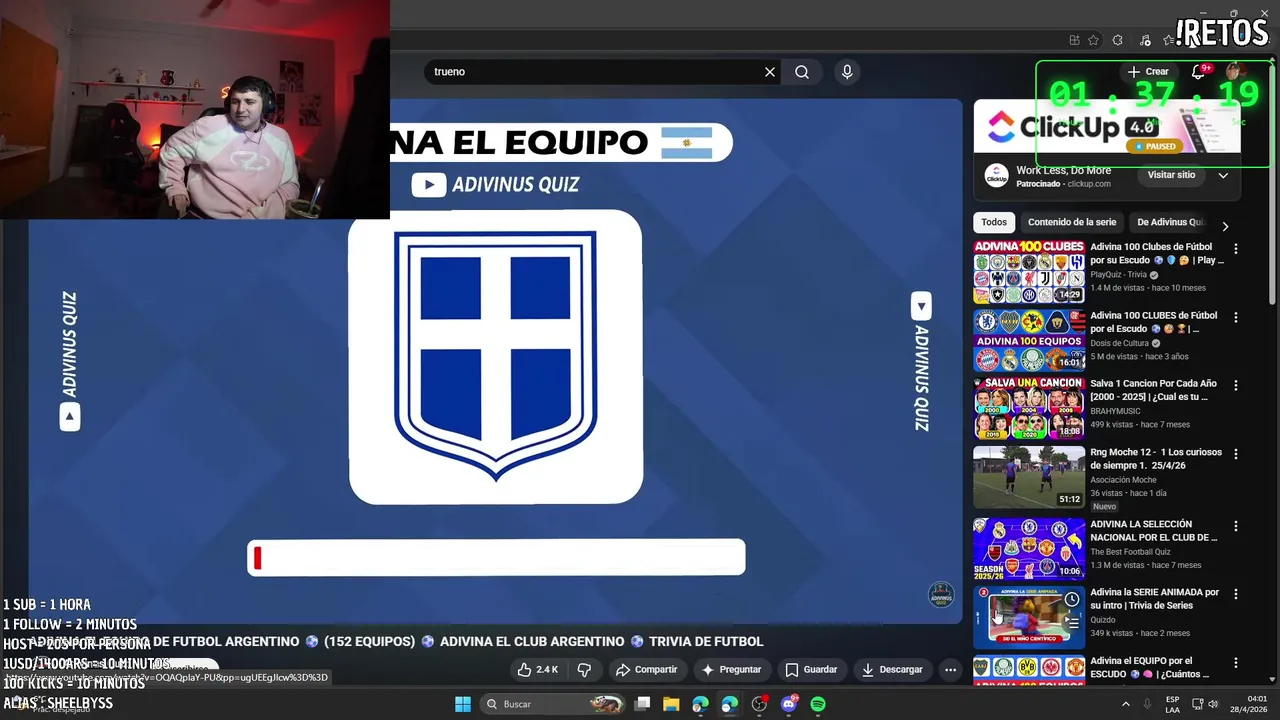Open Adivina 100 CLUBES por el Escudo title
Image resolution: width=1280 pixels, height=720 pixels.
point(1154,322)
